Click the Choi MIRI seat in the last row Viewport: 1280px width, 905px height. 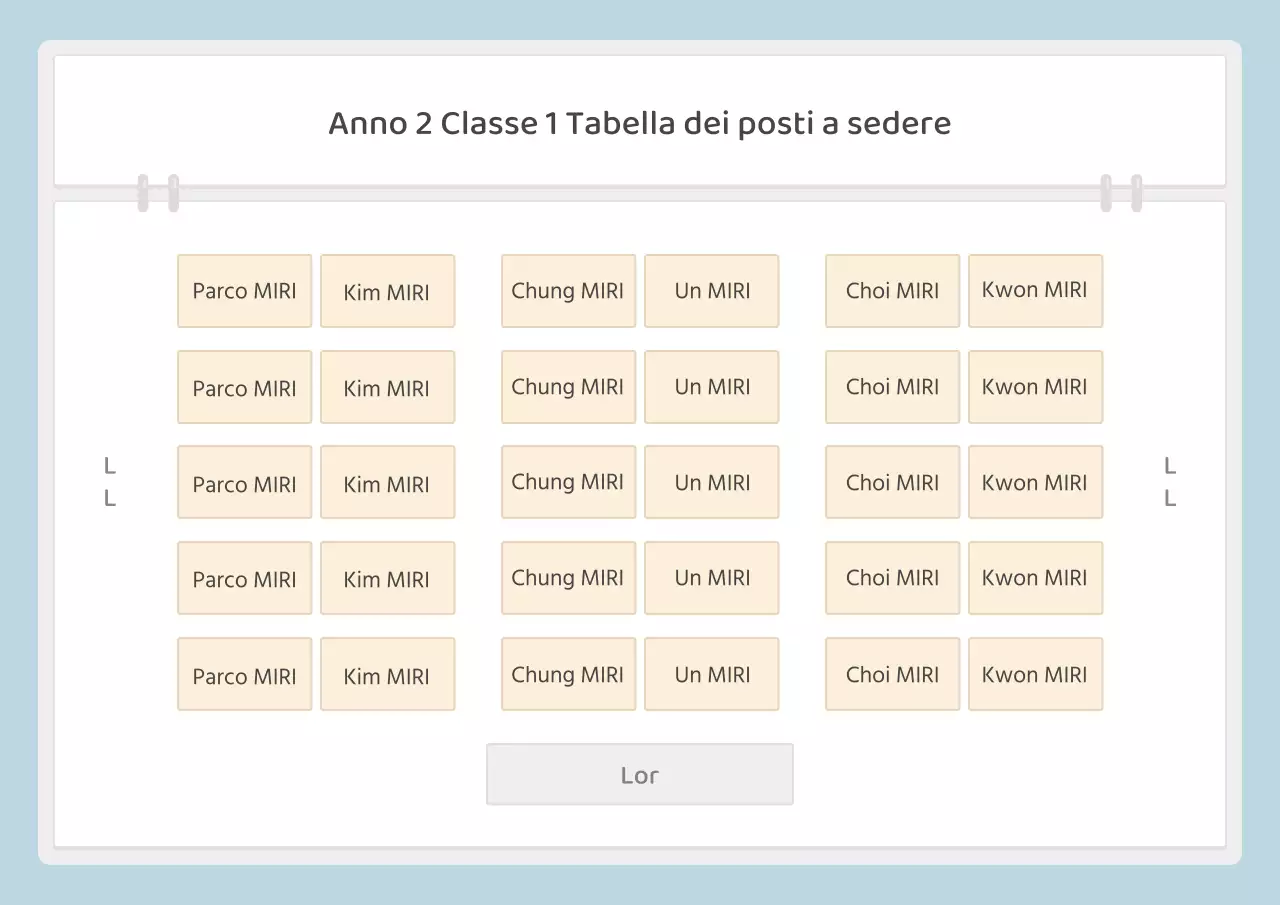[x=892, y=674]
